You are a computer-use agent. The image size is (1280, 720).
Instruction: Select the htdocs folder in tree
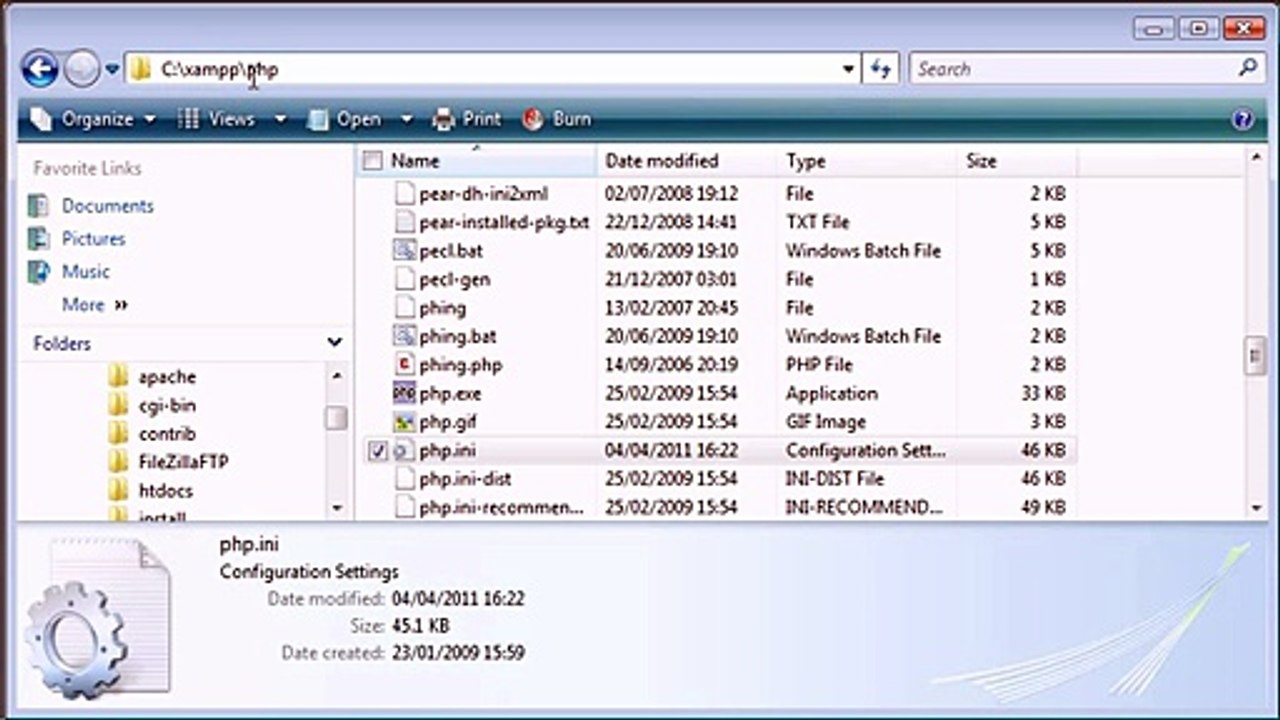pos(166,491)
